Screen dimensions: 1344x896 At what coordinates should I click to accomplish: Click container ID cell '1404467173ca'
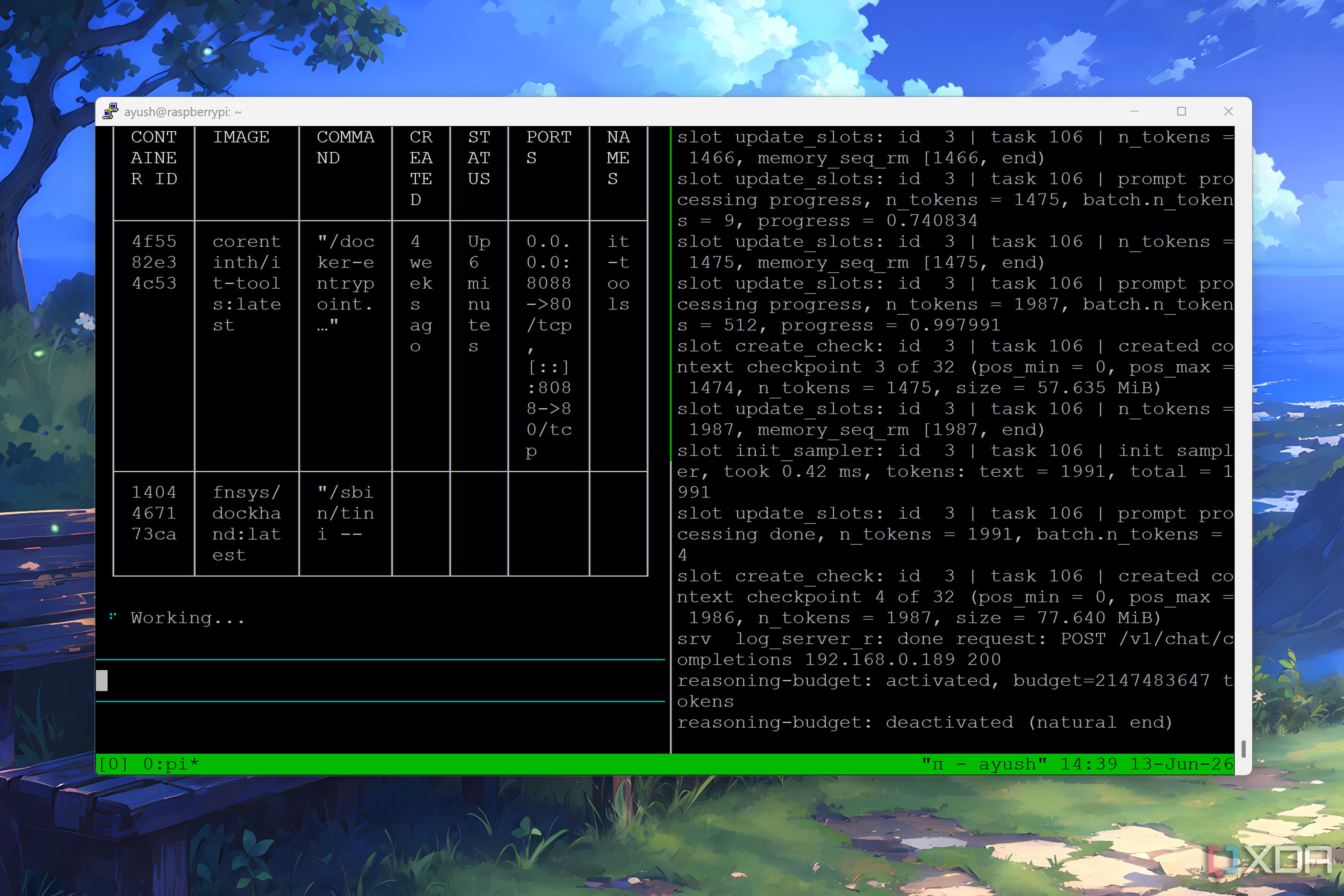154,513
